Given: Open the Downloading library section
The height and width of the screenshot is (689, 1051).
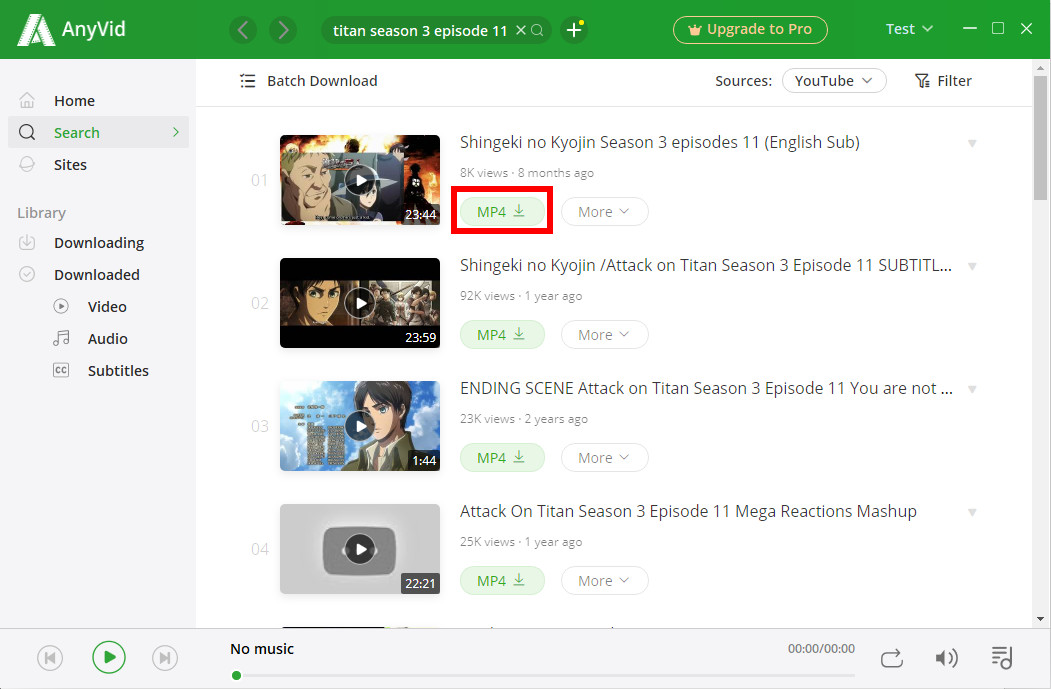Looking at the screenshot, I should pos(99,243).
